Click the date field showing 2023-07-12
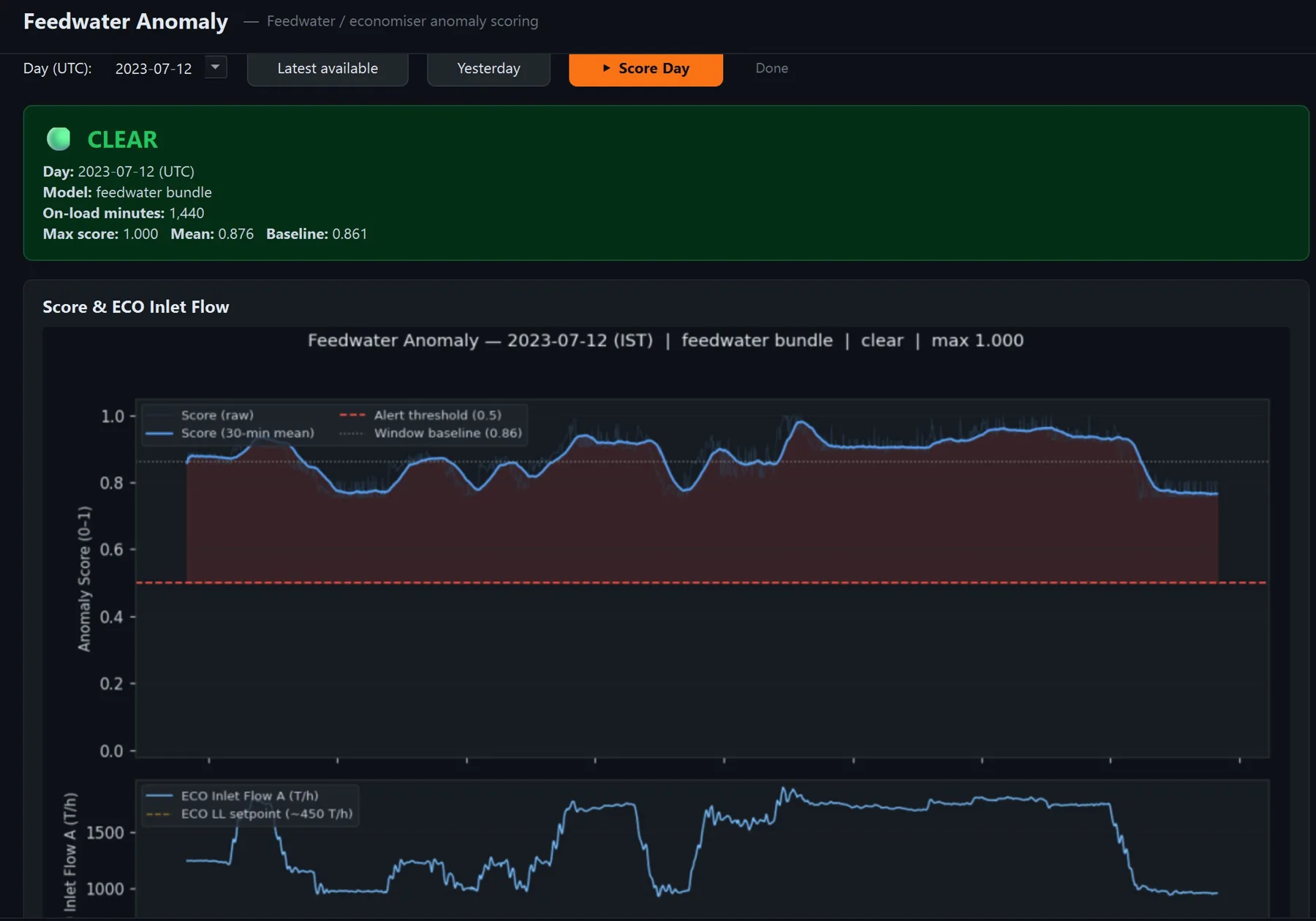The width and height of the screenshot is (1316, 921). [x=154, y=69]
